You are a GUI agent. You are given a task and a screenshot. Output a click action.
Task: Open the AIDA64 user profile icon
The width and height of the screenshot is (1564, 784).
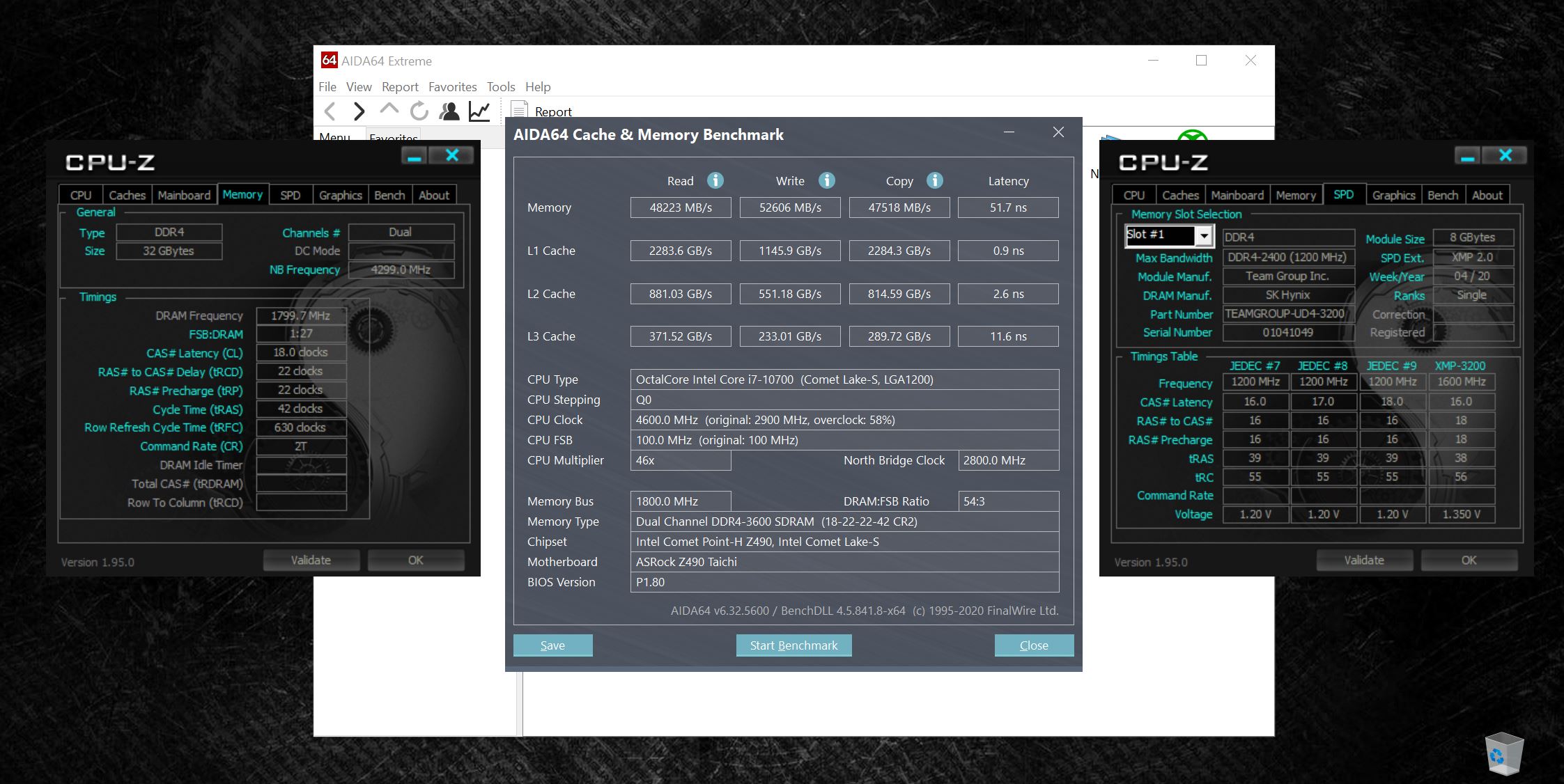449,111
